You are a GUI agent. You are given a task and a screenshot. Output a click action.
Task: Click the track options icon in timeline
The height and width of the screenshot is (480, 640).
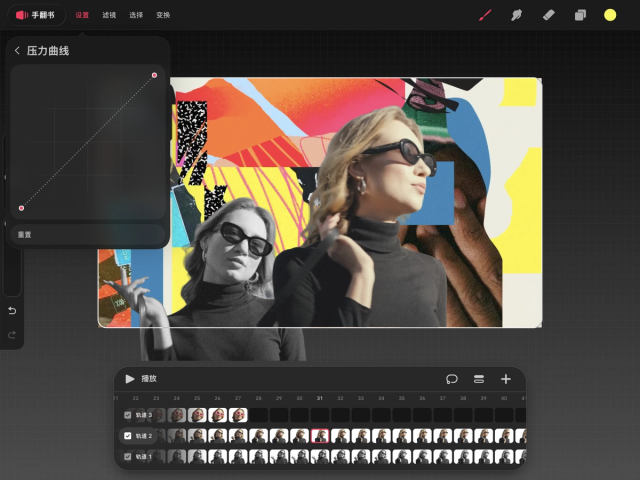pyautogui.click(x=479, y=379)
